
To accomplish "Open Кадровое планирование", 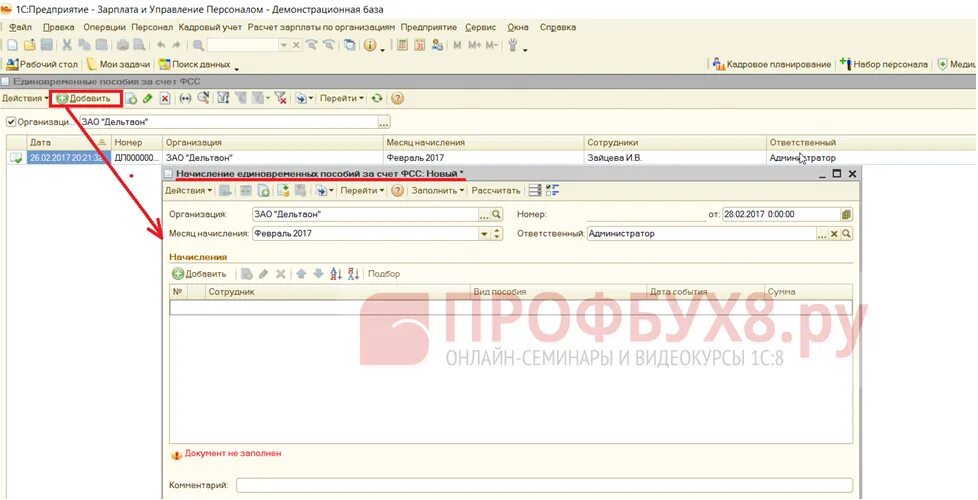I will pyautogui.click(x=772, y=64).
